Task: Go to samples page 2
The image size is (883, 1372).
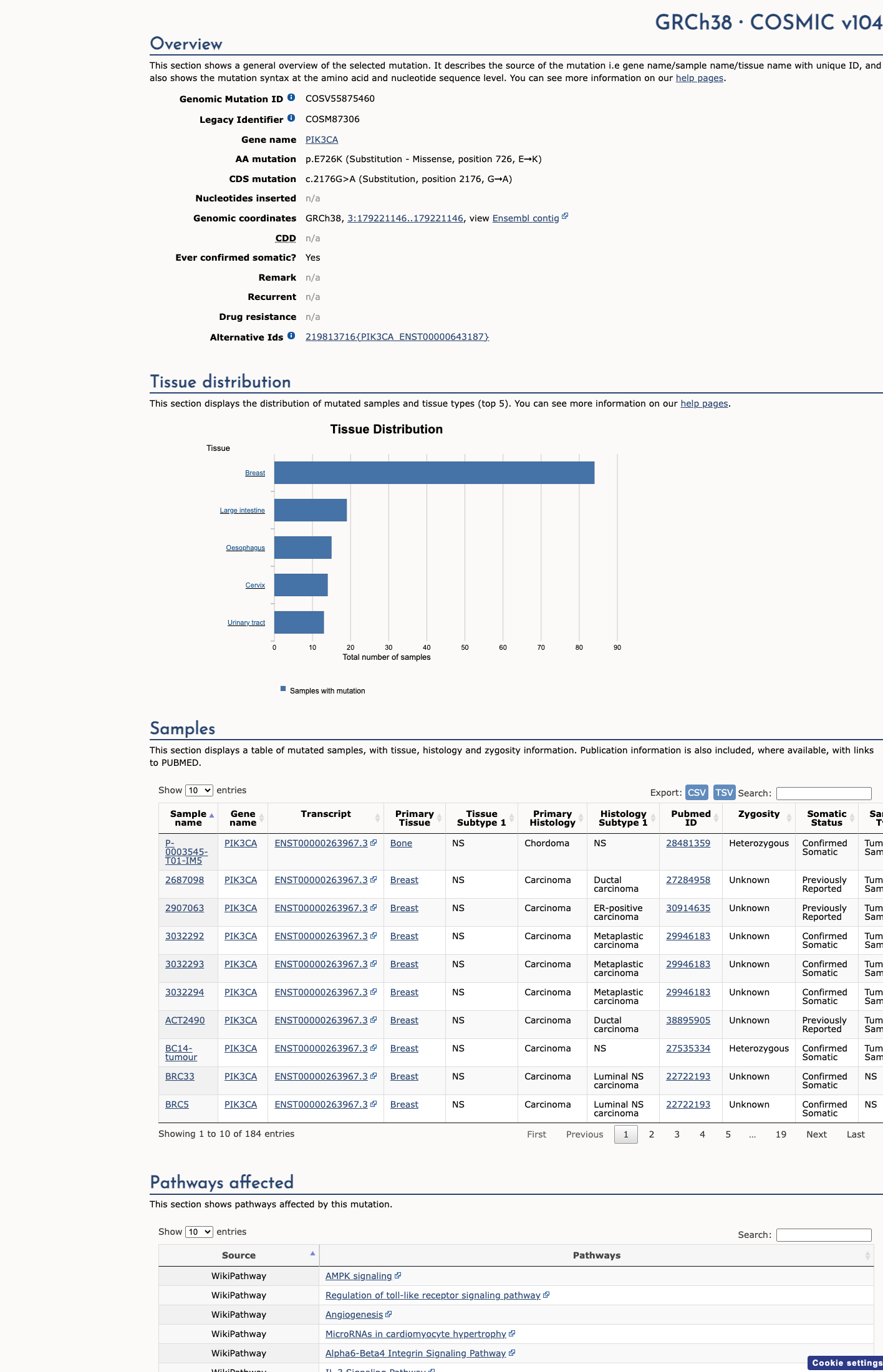Action: click(x=652, y=1134)
